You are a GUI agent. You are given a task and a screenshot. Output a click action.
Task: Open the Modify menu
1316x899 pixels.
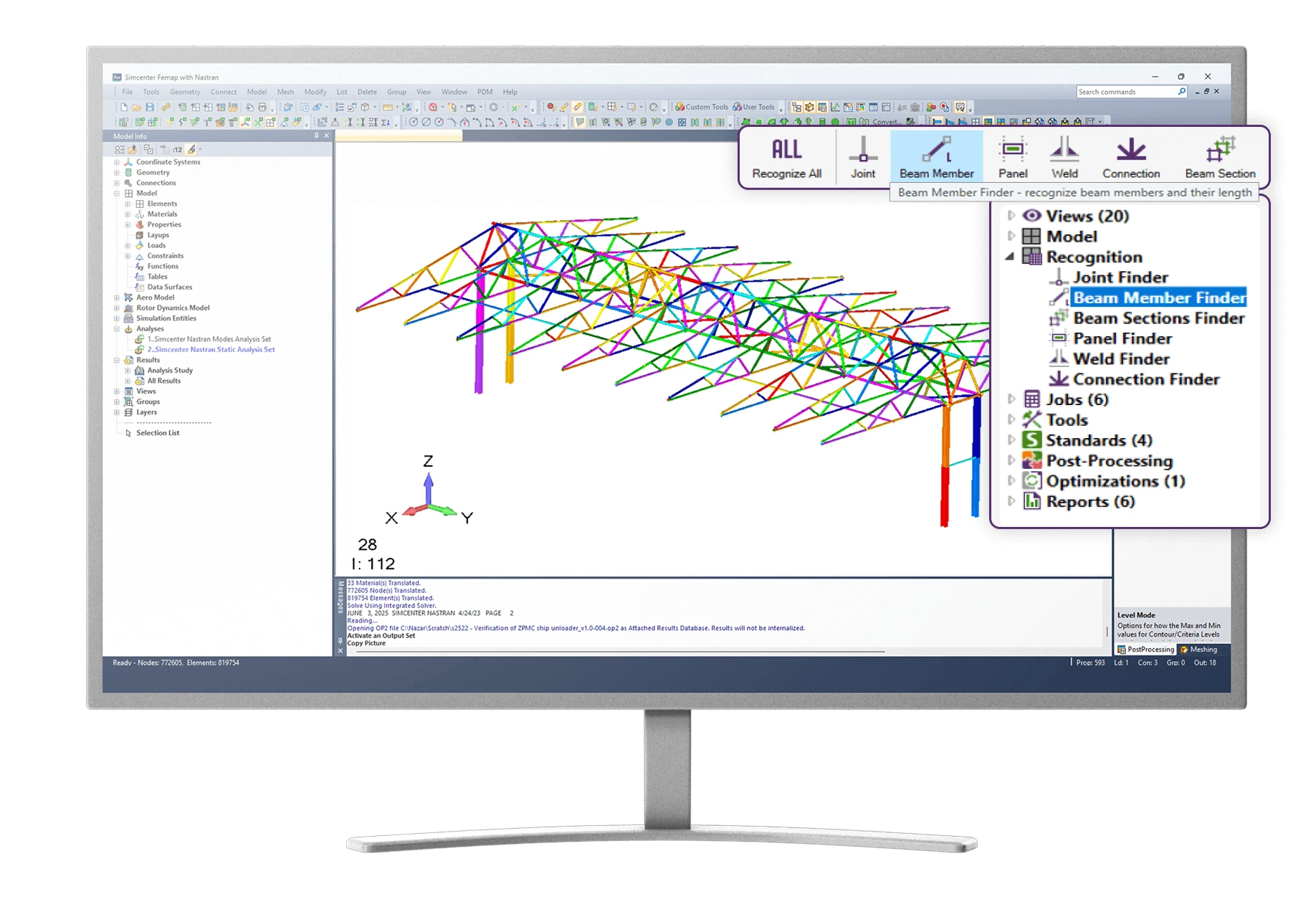pos(315,92)
